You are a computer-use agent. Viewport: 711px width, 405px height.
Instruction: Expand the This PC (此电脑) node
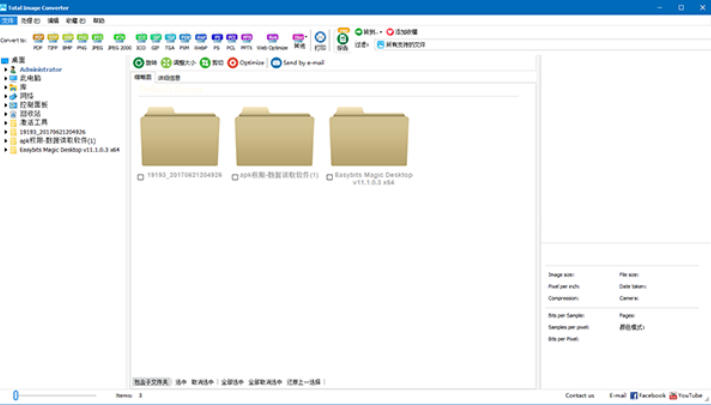5,78
